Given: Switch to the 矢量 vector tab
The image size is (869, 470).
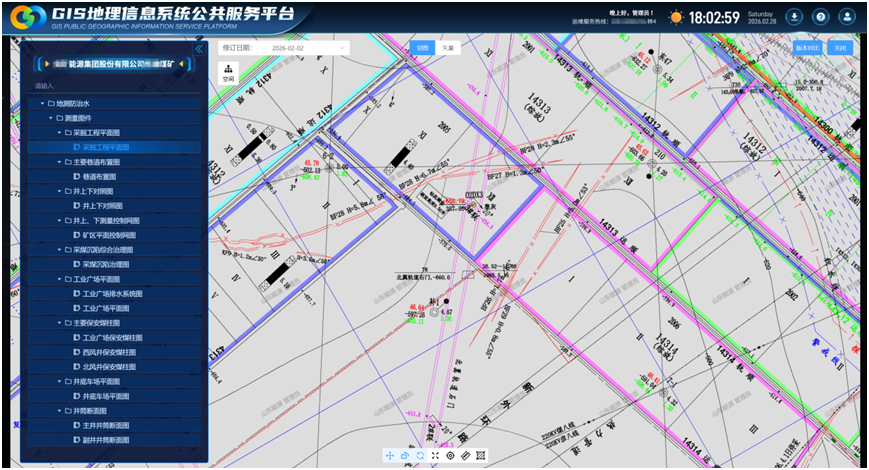Looking at the screenshot, I should click(448, 48).
